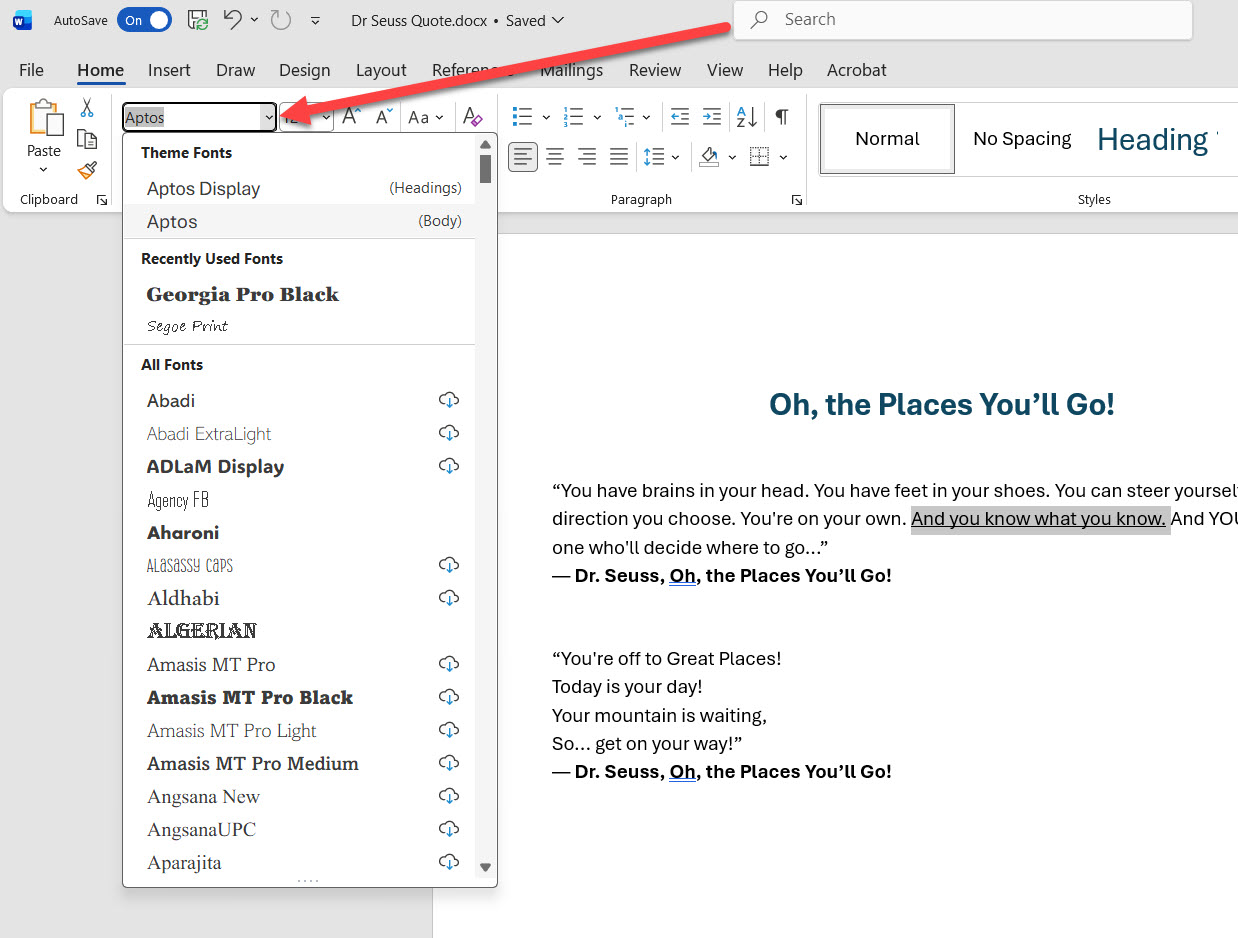Toggle the AutoSave switch
Screen dimensions: 1238x938
144,20
